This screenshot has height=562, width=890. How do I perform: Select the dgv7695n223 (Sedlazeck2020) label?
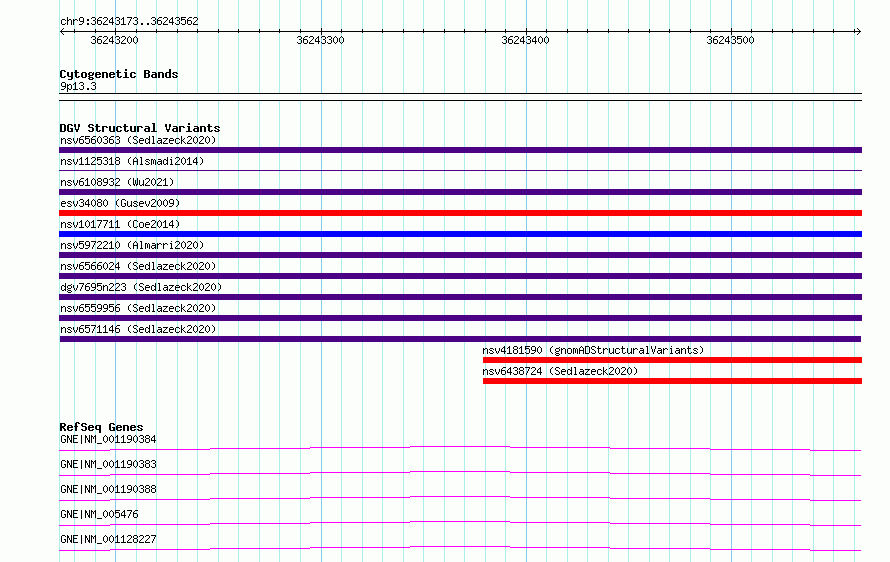[x=141, y=287]
